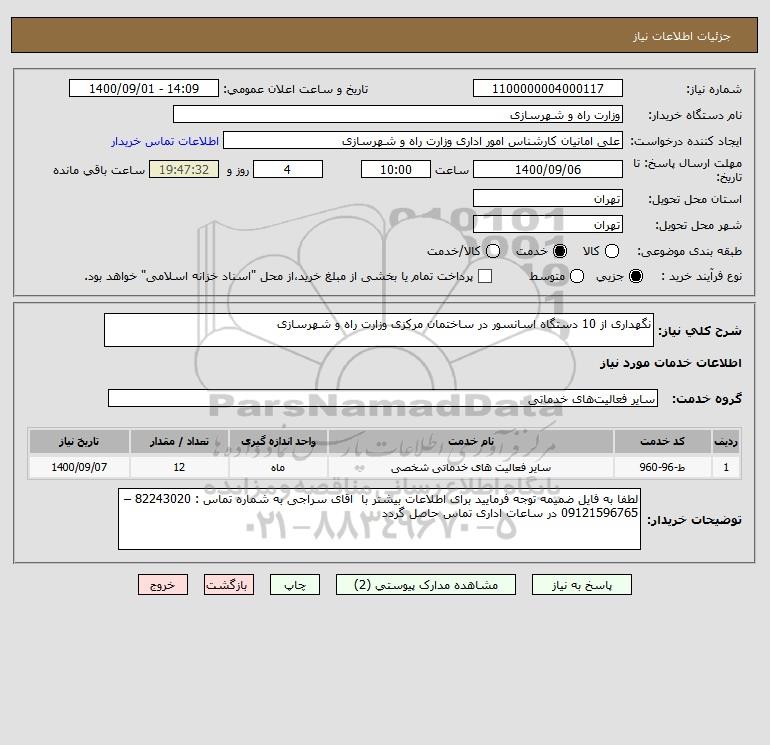The height and width of the screenshot is (745, 770).
Task: Open مشاهده مدارک پیوستی (2) button
Action: (x=426, y=585)
